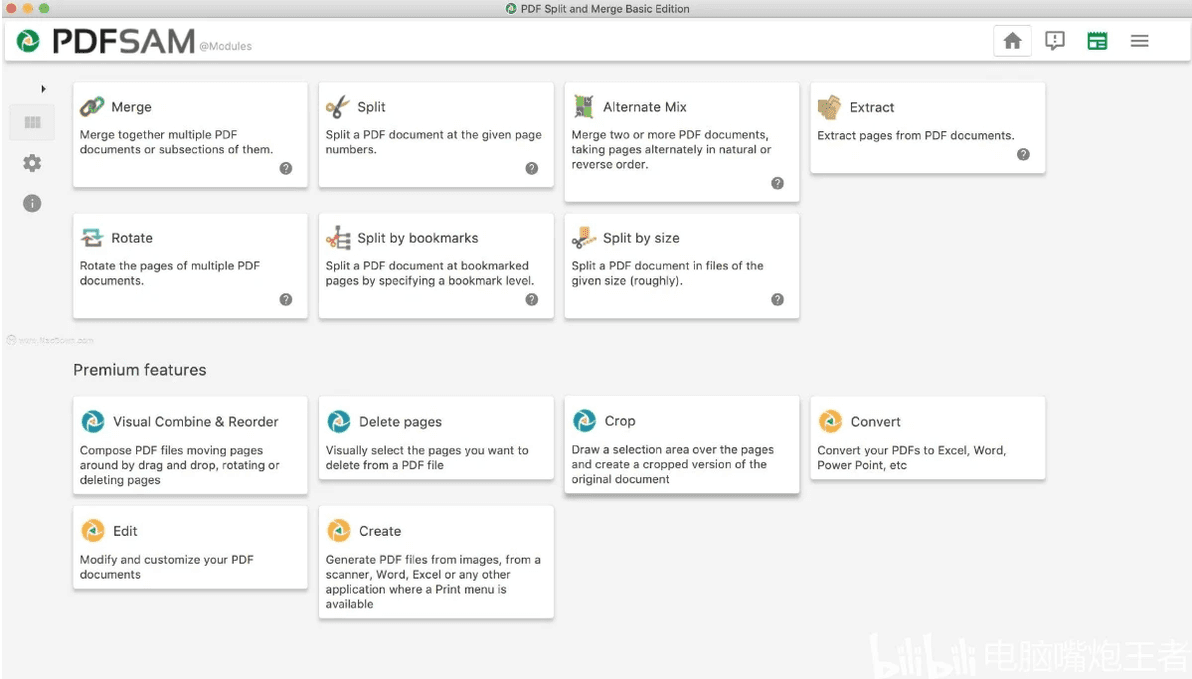Open help for Alternate Mix module

(x=777, y=183)
